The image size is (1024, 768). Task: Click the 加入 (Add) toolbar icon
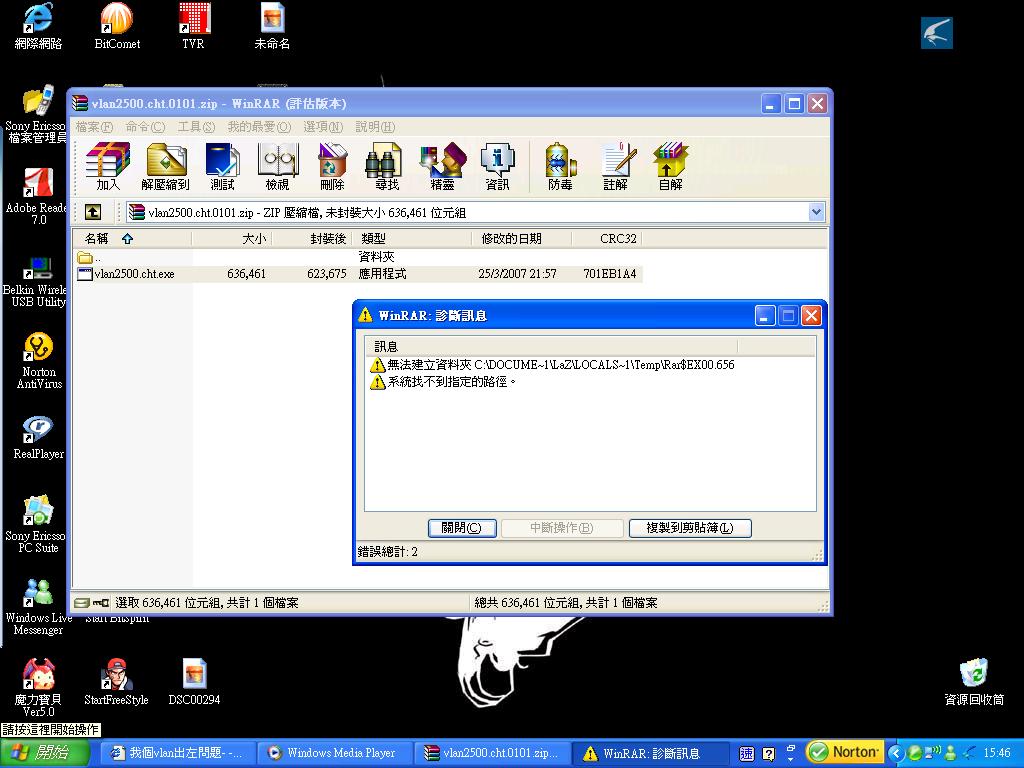[x=108, y=166]
